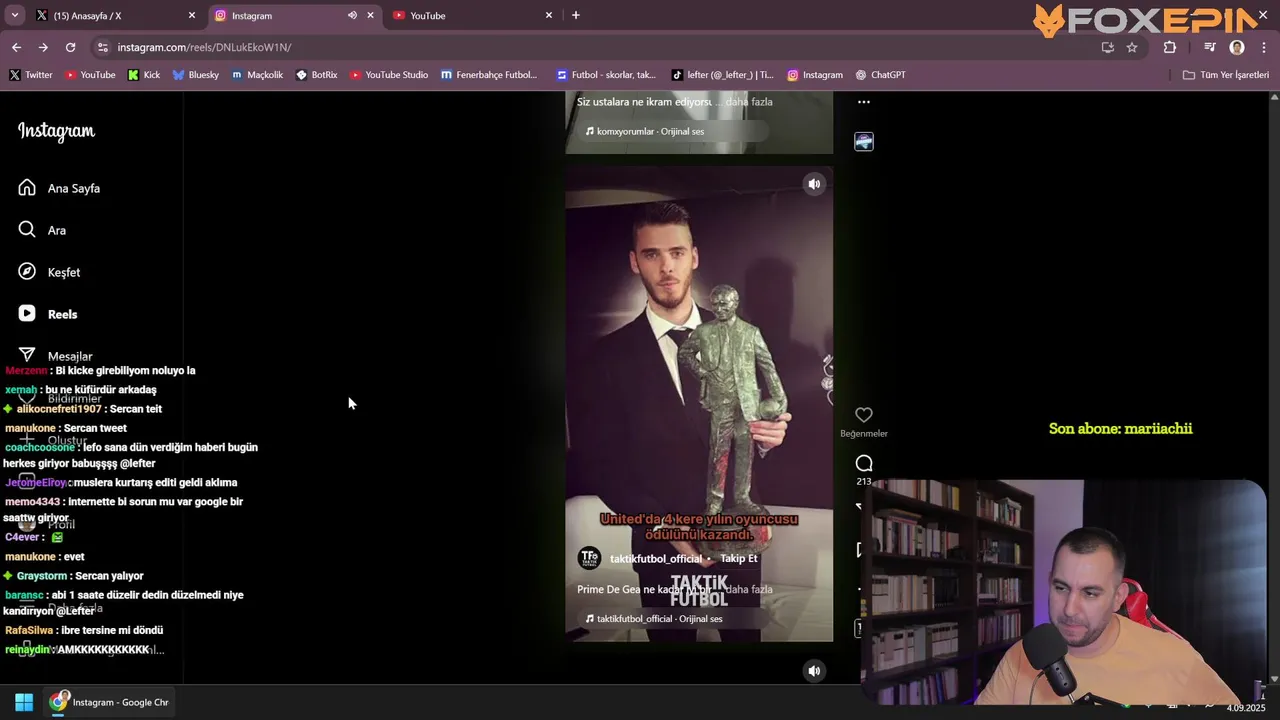Image resolution: width=1280 pixels, height=720 pixels.
Task: Toggle sound on the next reel below
Action: (814, 671)
